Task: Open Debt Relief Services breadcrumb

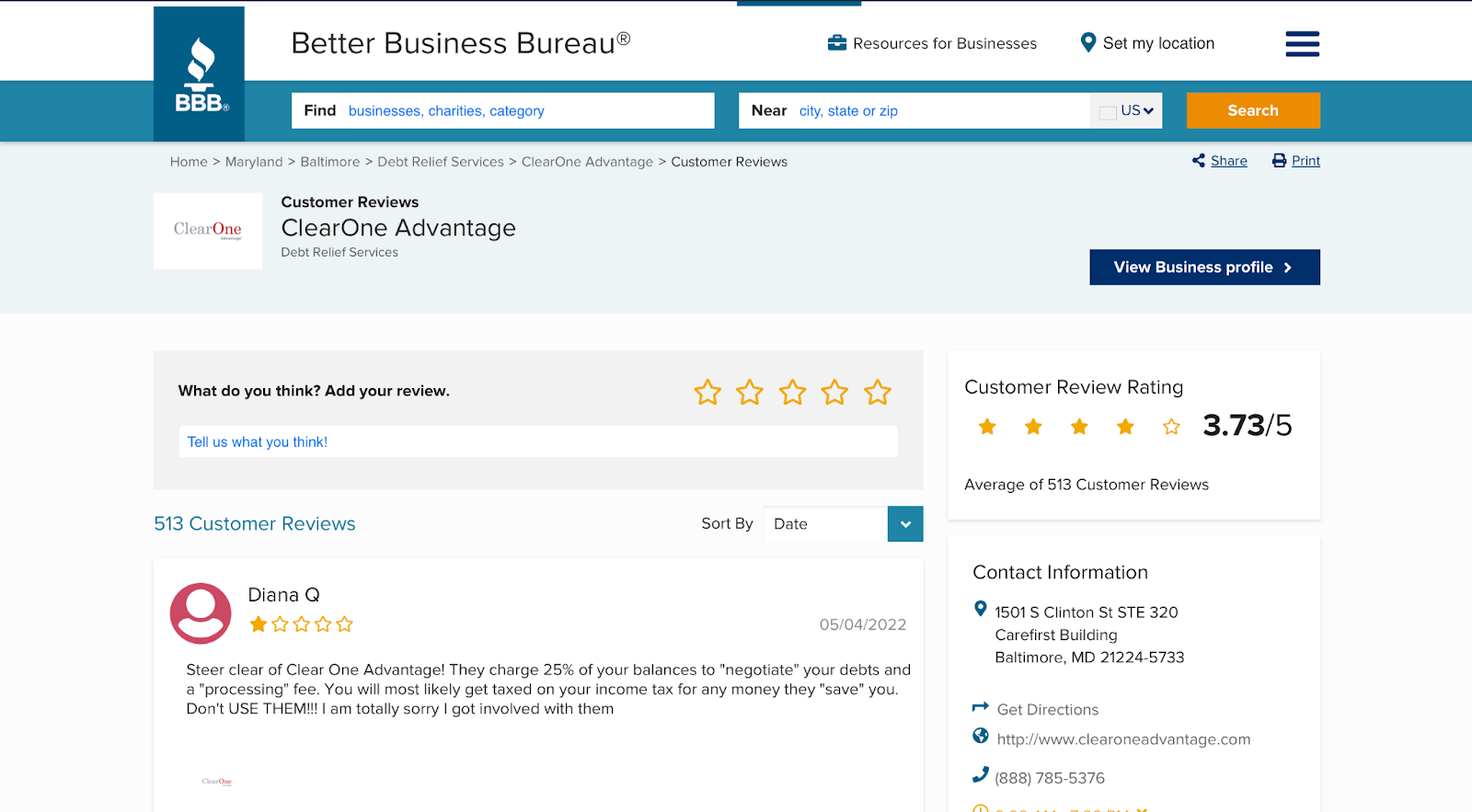Action: 441,162
